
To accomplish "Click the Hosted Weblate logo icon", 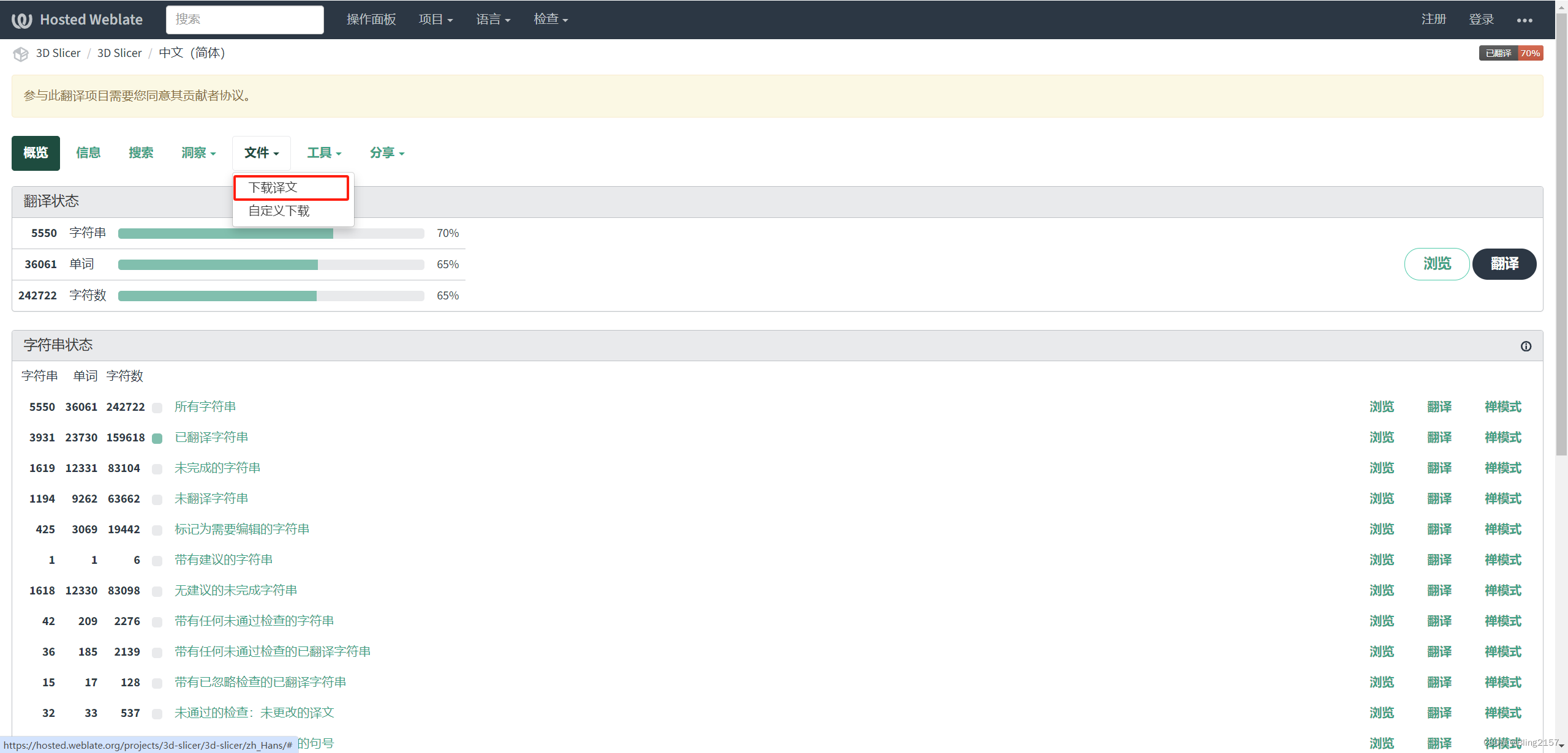I will click(21, 20).
